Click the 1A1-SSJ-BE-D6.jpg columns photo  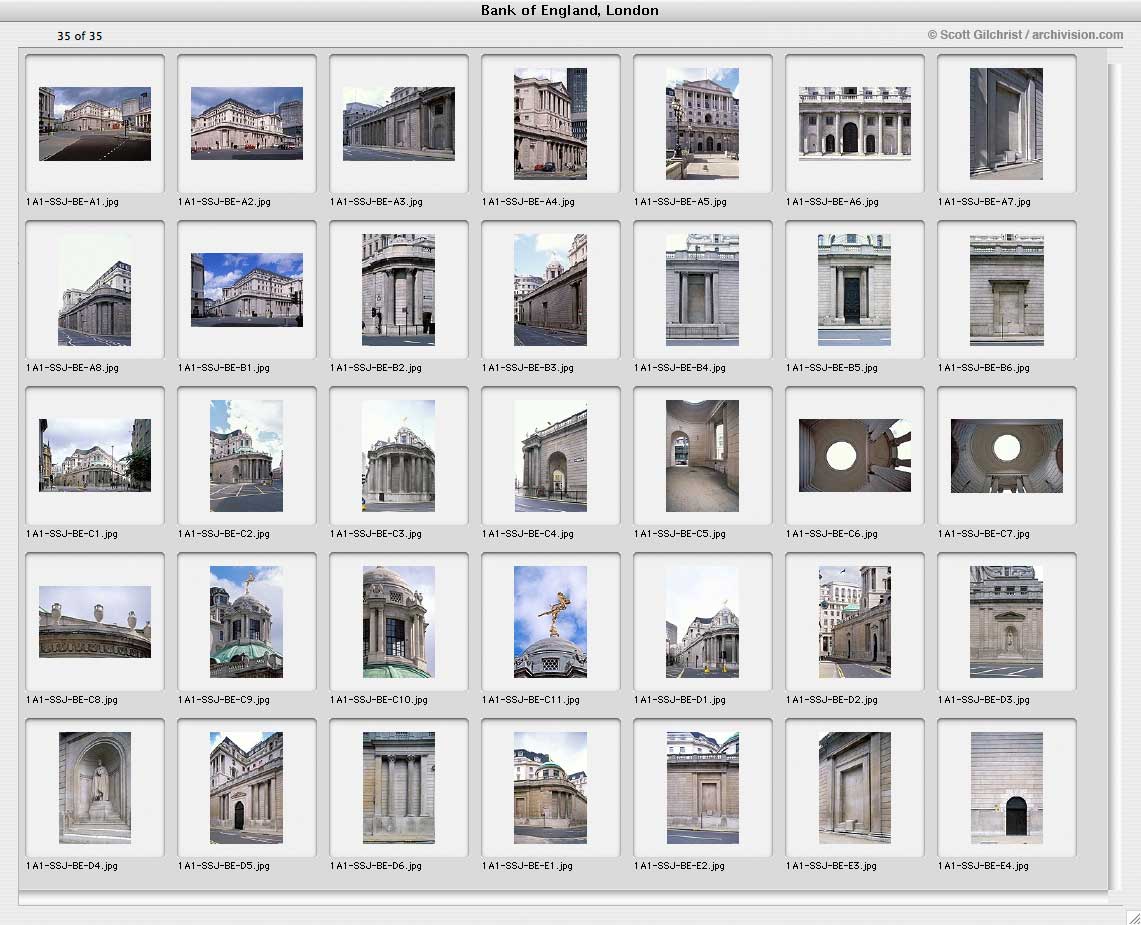(x=399, y=787)
